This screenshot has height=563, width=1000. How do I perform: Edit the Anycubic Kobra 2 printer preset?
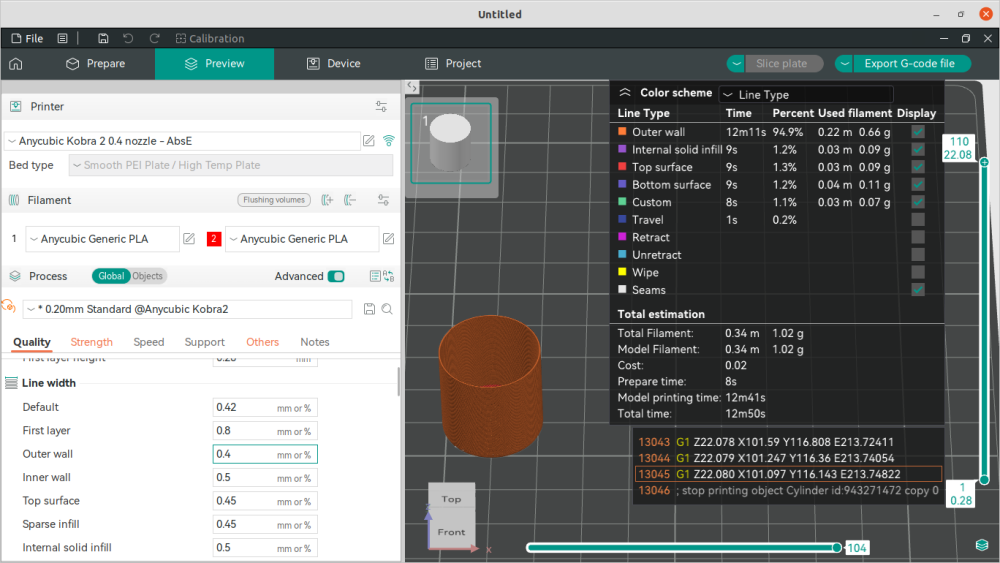pos(369,141)
